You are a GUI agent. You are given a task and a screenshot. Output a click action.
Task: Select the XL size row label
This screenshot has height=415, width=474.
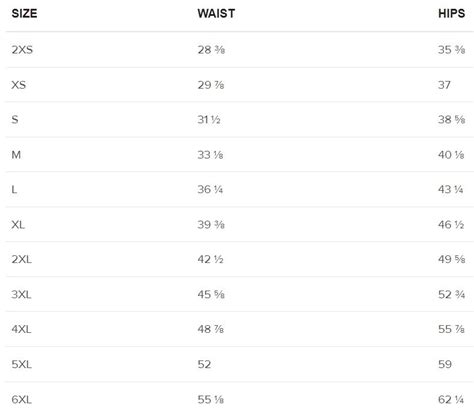point(18,225)
